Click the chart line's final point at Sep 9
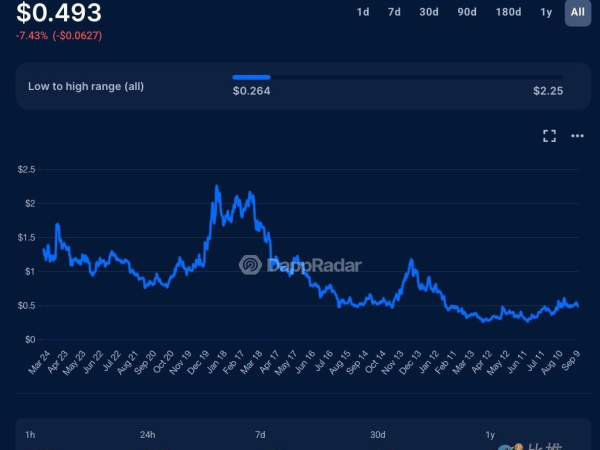This screenshot has width=600, height=450. pyautogui.click(x=577, y=306)
